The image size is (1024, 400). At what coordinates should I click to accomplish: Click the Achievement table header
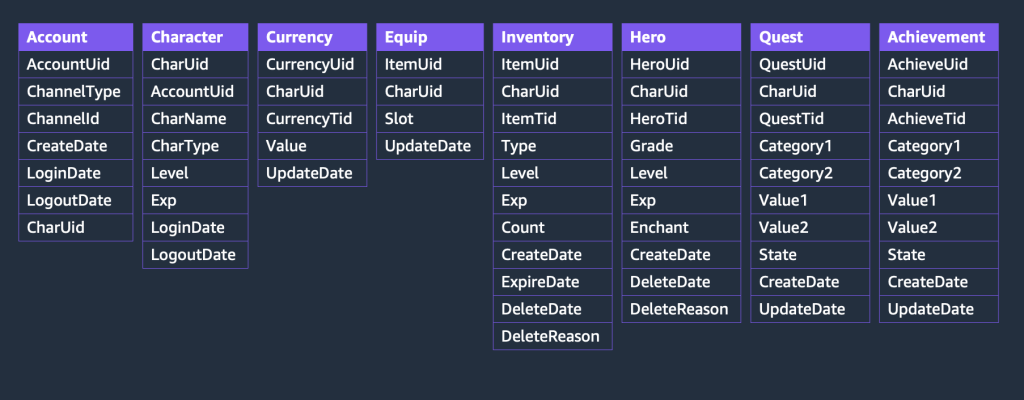click(x=938, y=37)
